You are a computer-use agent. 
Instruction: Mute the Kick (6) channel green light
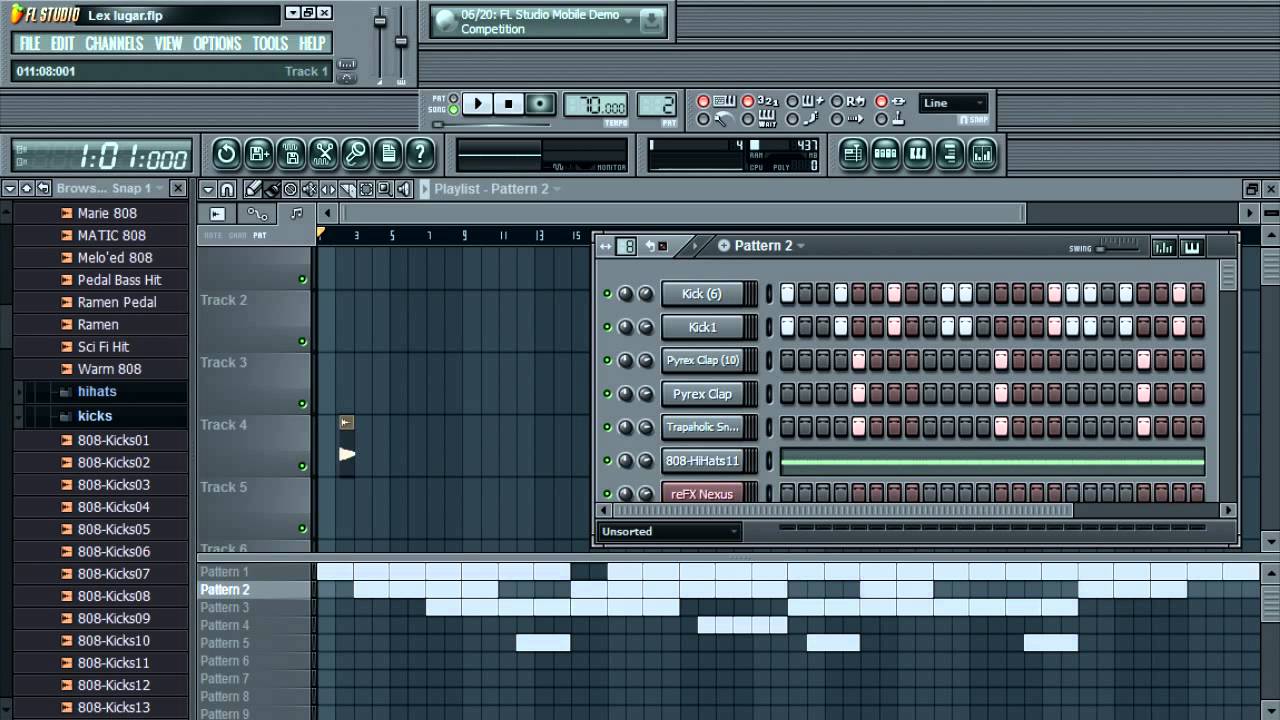607,294
